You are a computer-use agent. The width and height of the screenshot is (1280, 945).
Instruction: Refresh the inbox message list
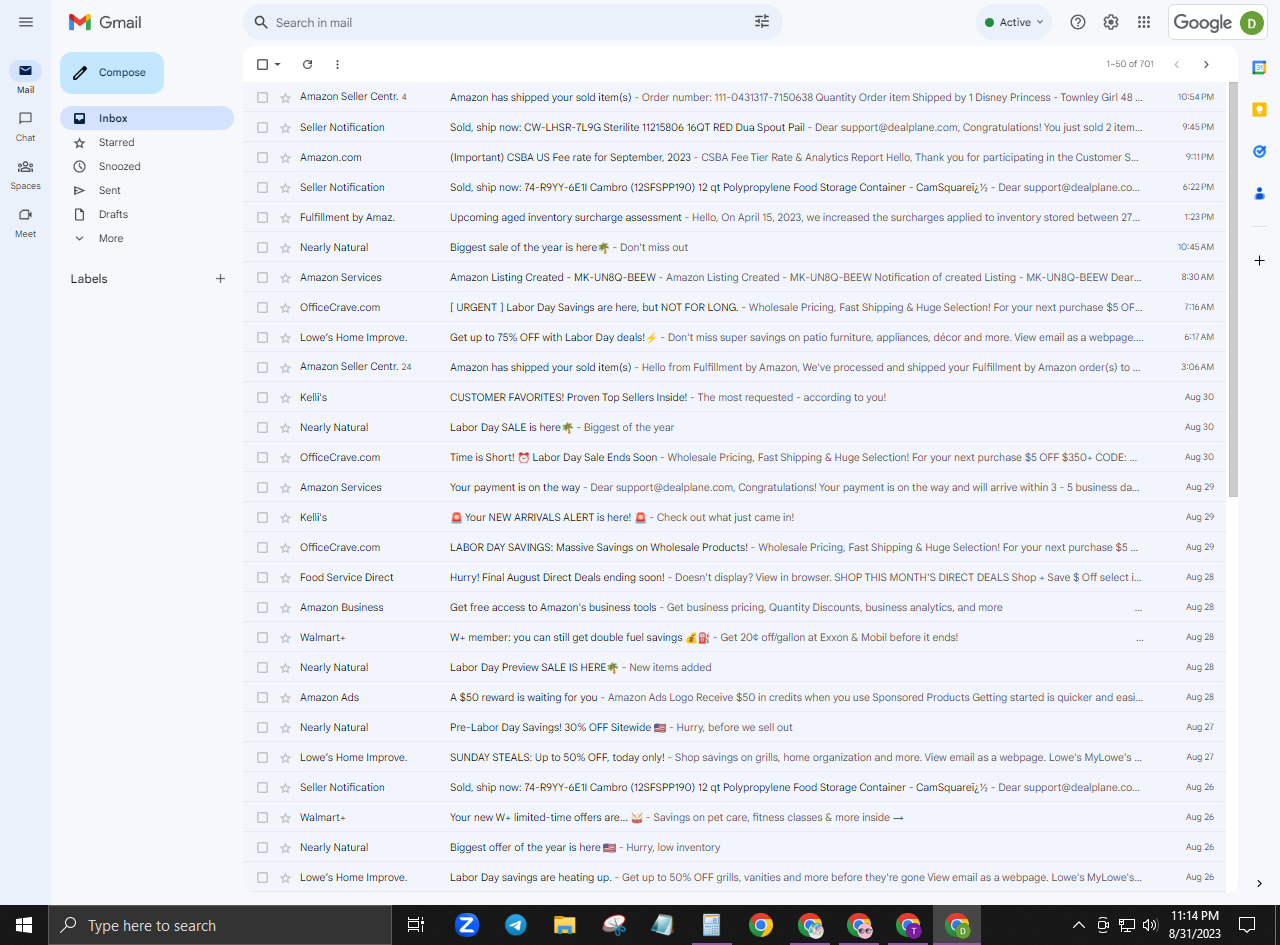pos(308,64)
